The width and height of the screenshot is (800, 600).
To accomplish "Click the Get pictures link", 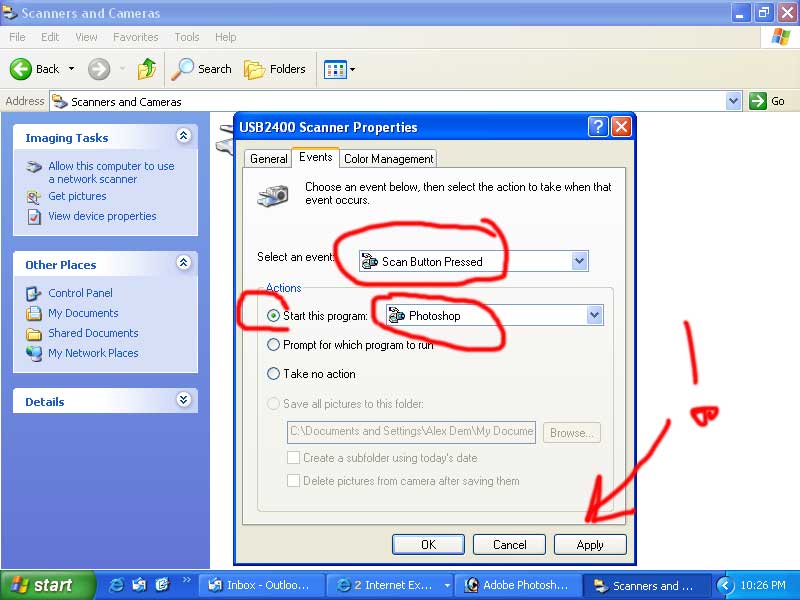I will [x=78, y=196].
